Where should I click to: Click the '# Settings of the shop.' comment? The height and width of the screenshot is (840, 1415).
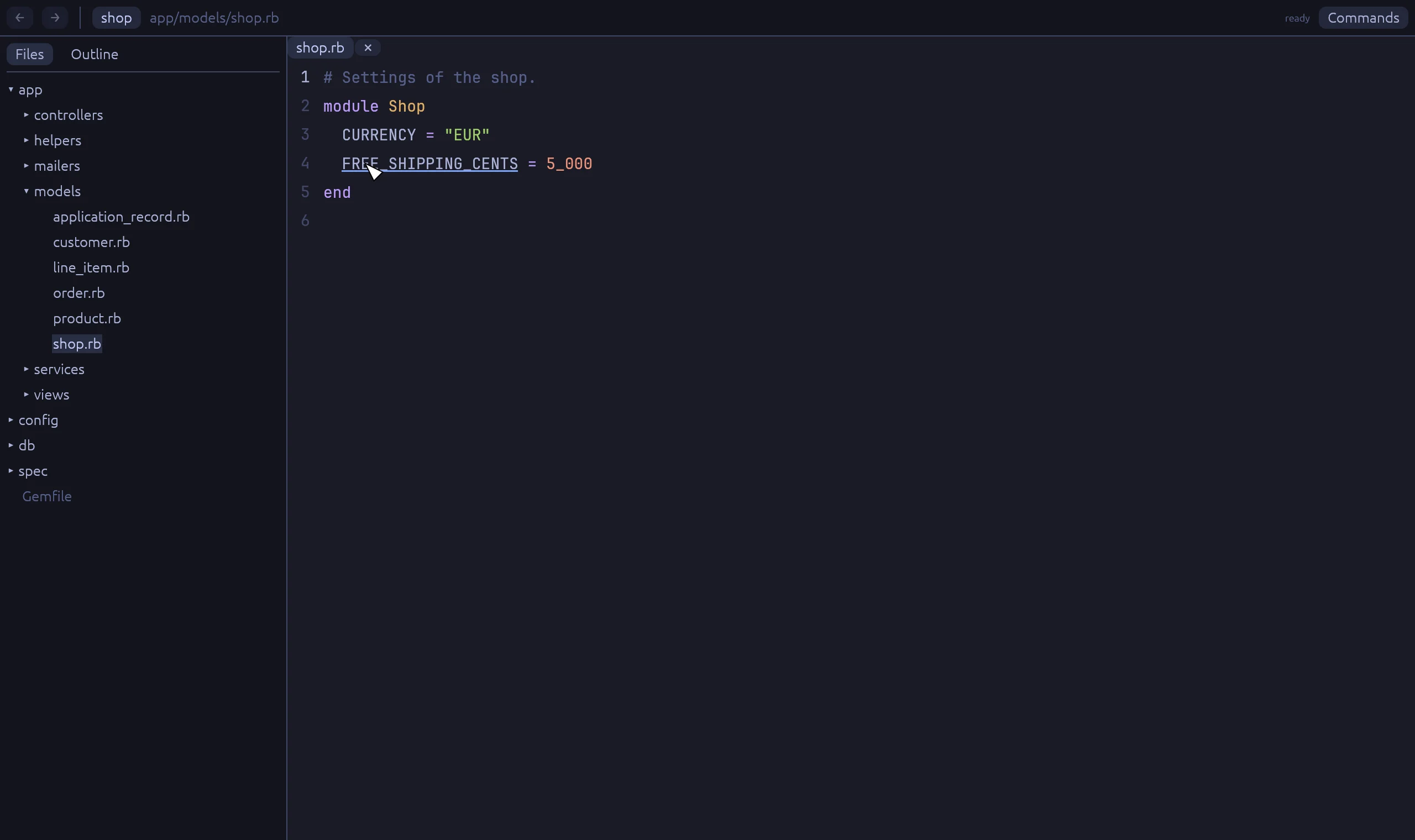(x=429, y=77)
